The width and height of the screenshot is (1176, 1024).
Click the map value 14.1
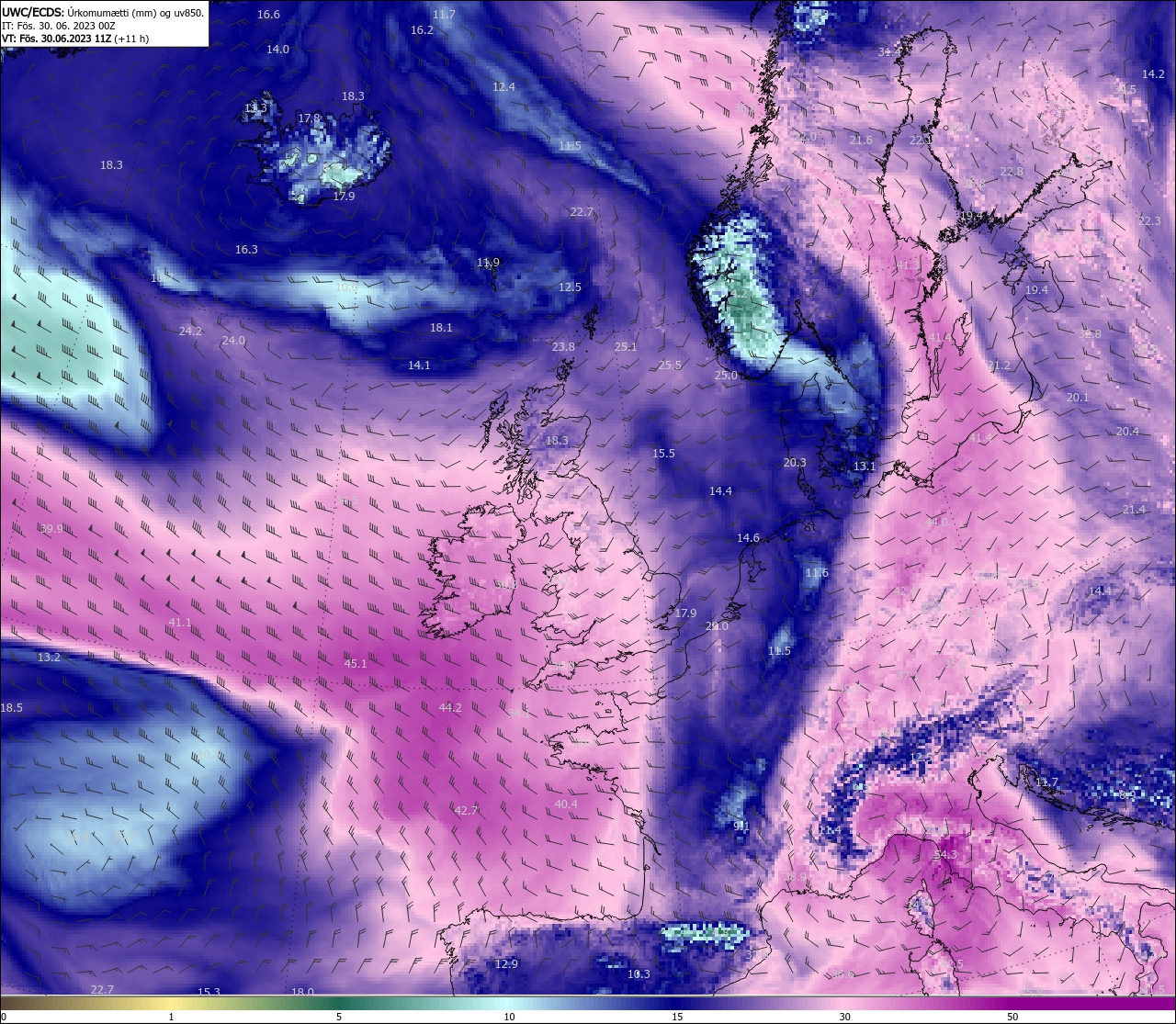click(x=419, y=365)
